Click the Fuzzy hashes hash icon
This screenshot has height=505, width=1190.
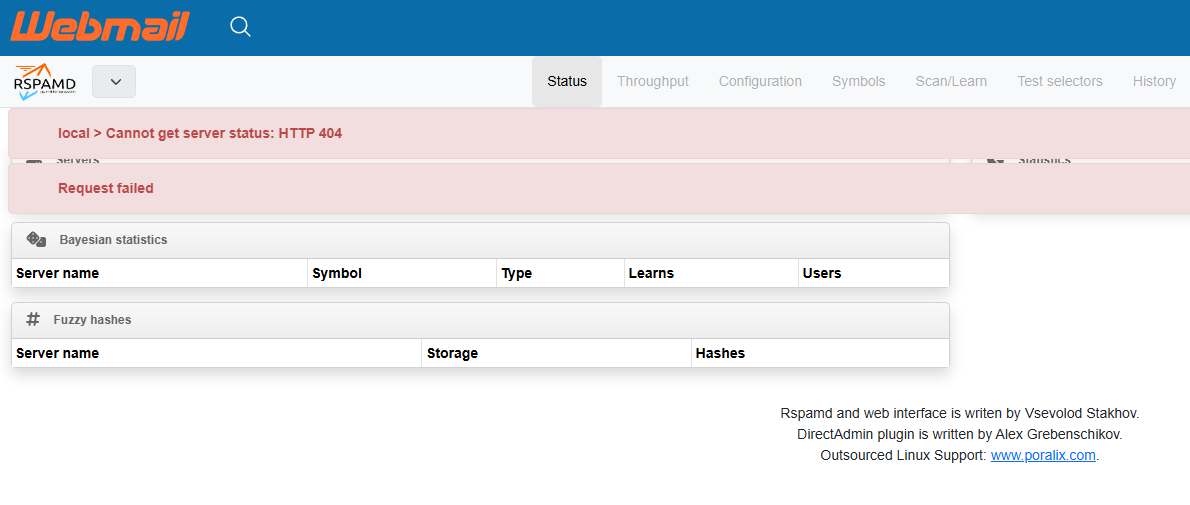click(x=33, y=320)
